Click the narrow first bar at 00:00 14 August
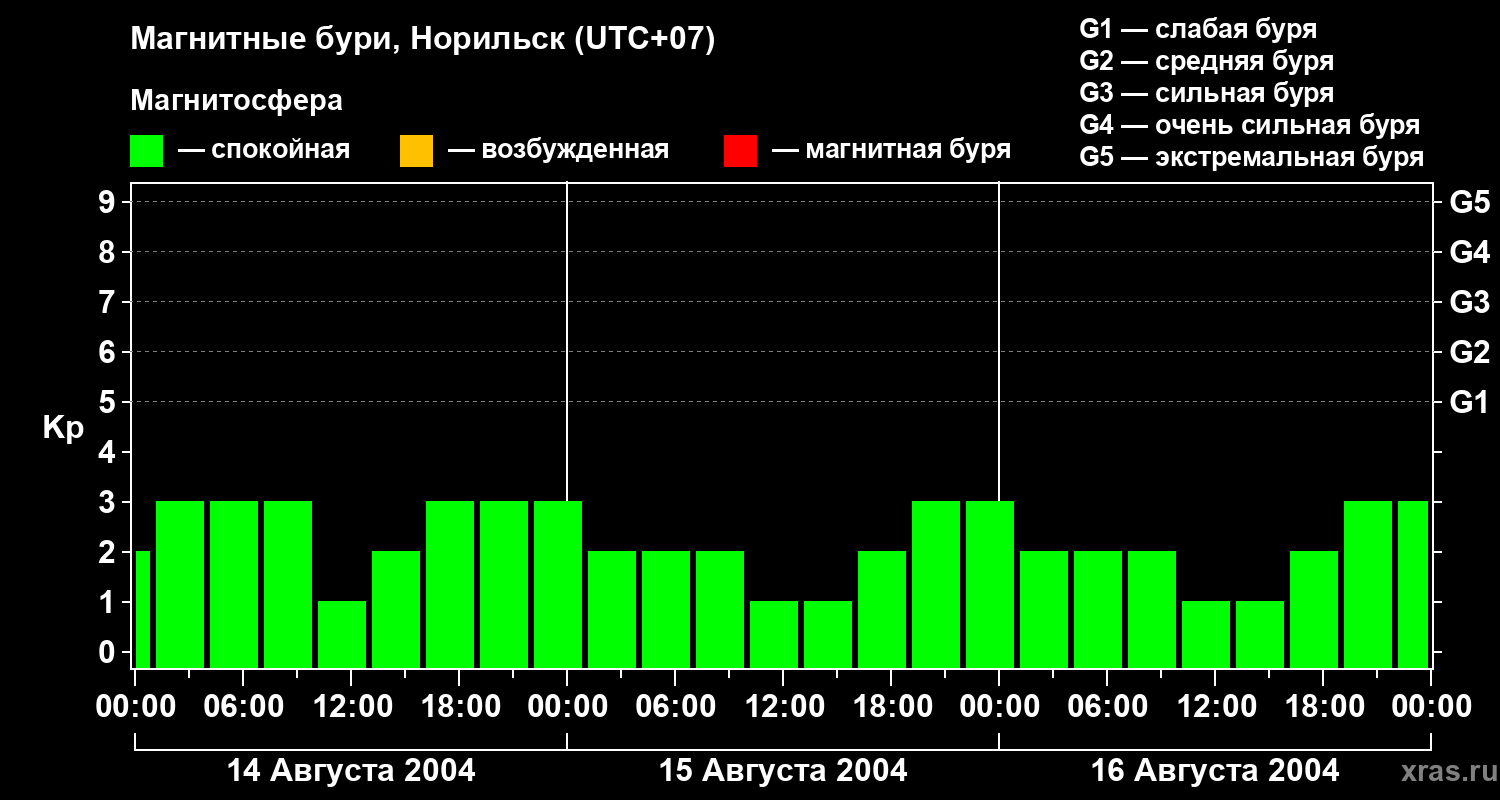This screenshot has height=800, width=1500. click(142, 609)
